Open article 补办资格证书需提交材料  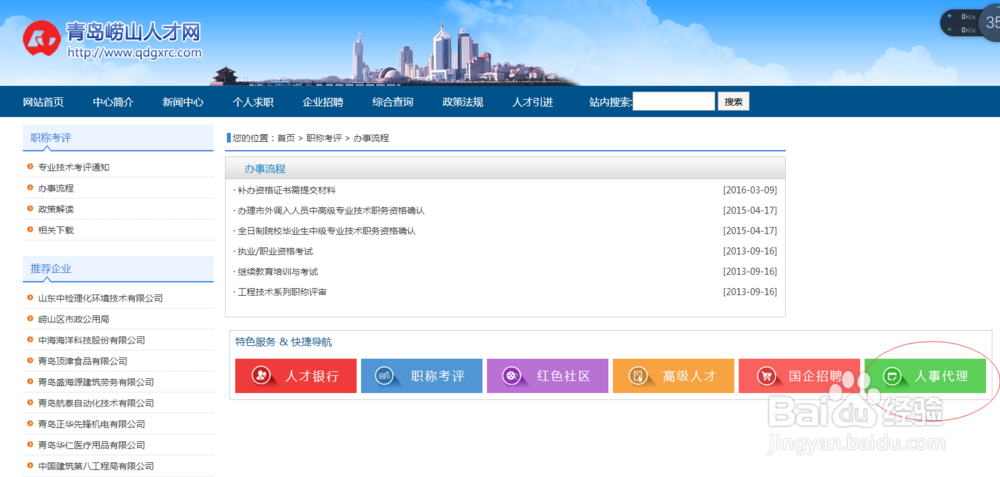286,190
